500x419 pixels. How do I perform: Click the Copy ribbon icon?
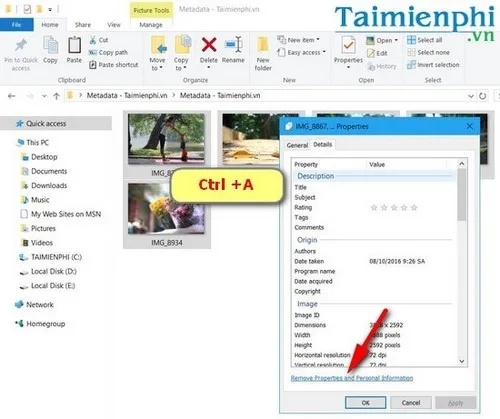coord(50,45)
